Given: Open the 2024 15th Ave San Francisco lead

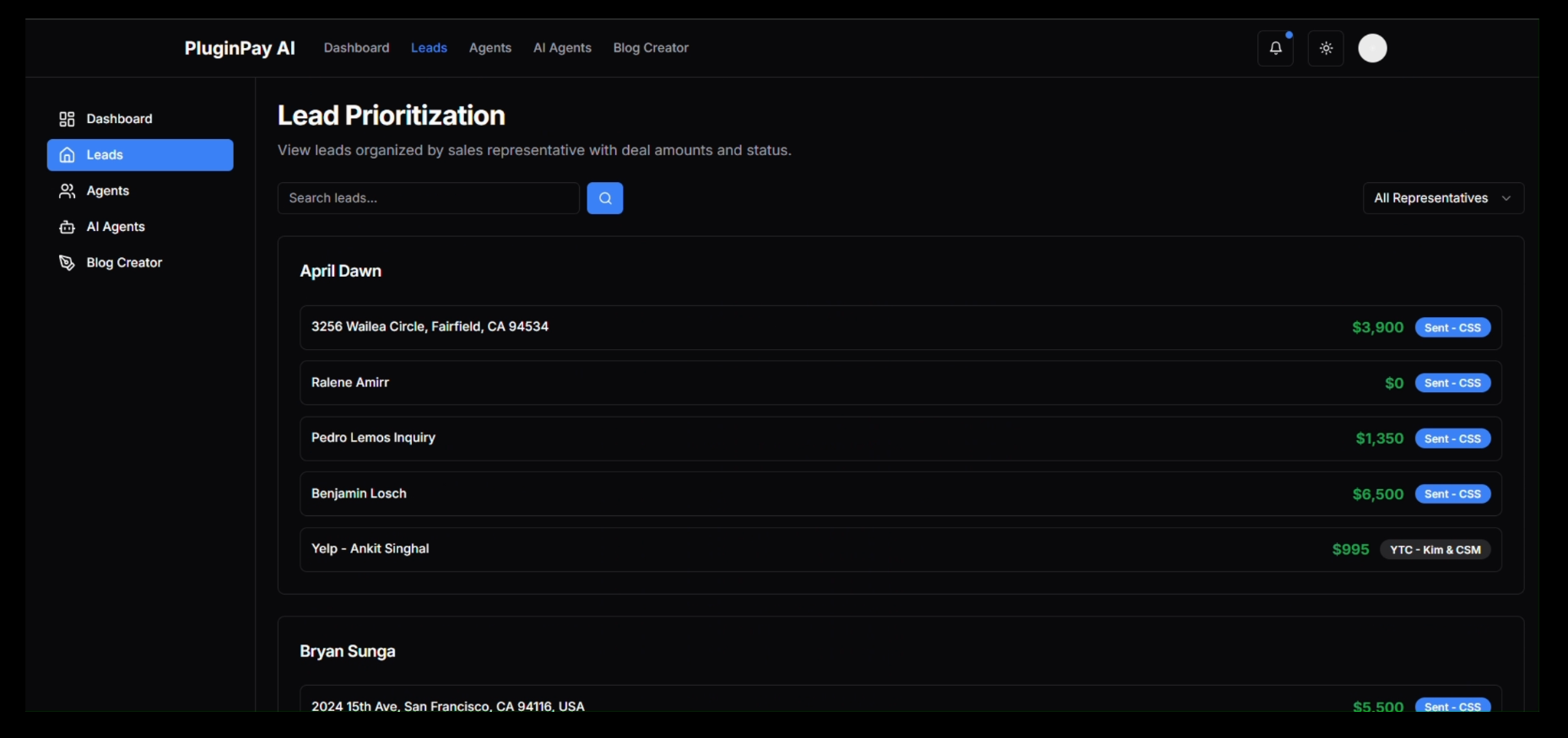Looking at the screenshot, I should click(x=900, y=698).
